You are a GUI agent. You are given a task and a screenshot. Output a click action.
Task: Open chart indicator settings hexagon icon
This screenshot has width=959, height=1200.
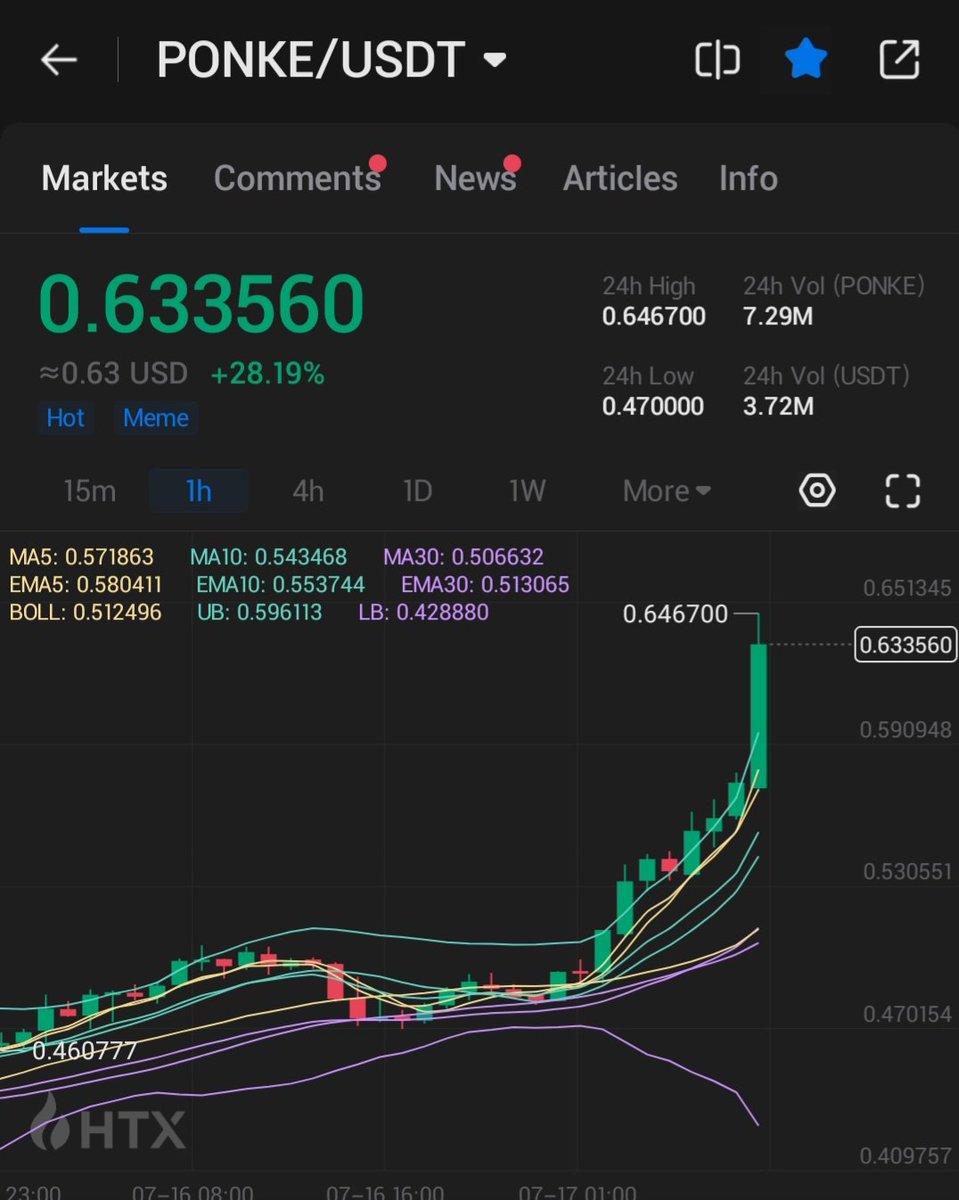817,491
